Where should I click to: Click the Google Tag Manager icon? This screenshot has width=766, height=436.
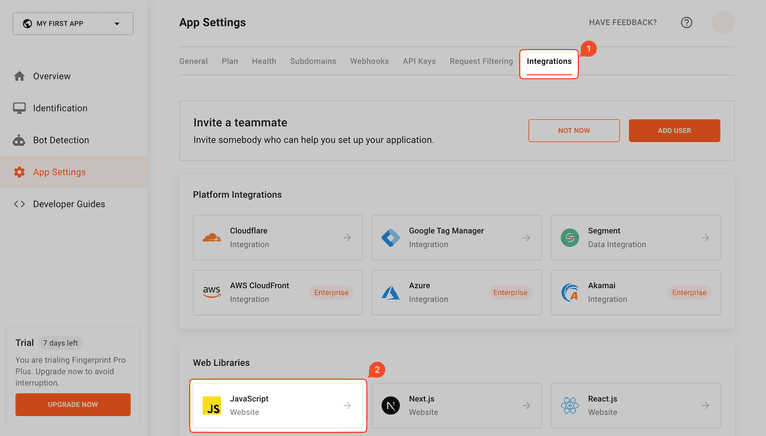click(x=390, y=238)
